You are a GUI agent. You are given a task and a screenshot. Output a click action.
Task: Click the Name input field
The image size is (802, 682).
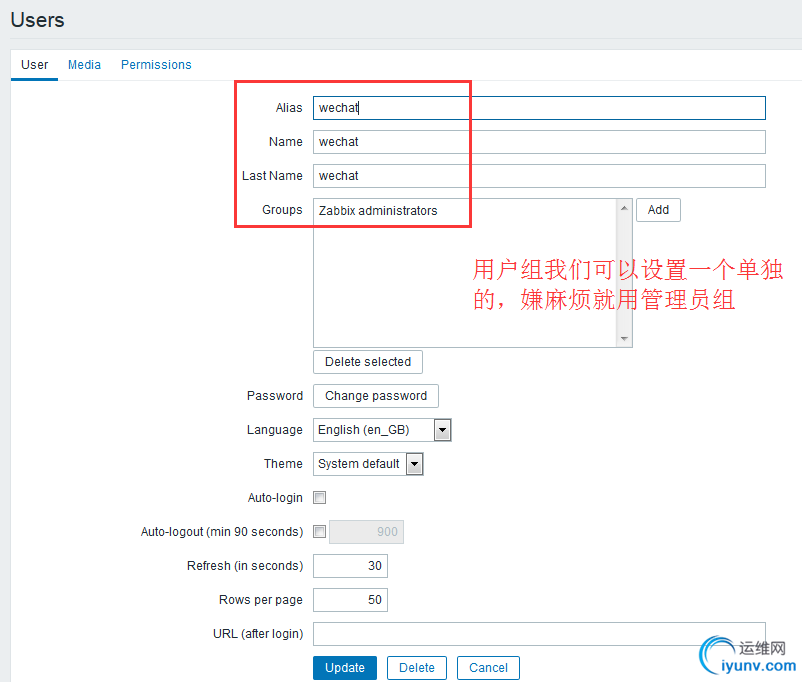539,142
